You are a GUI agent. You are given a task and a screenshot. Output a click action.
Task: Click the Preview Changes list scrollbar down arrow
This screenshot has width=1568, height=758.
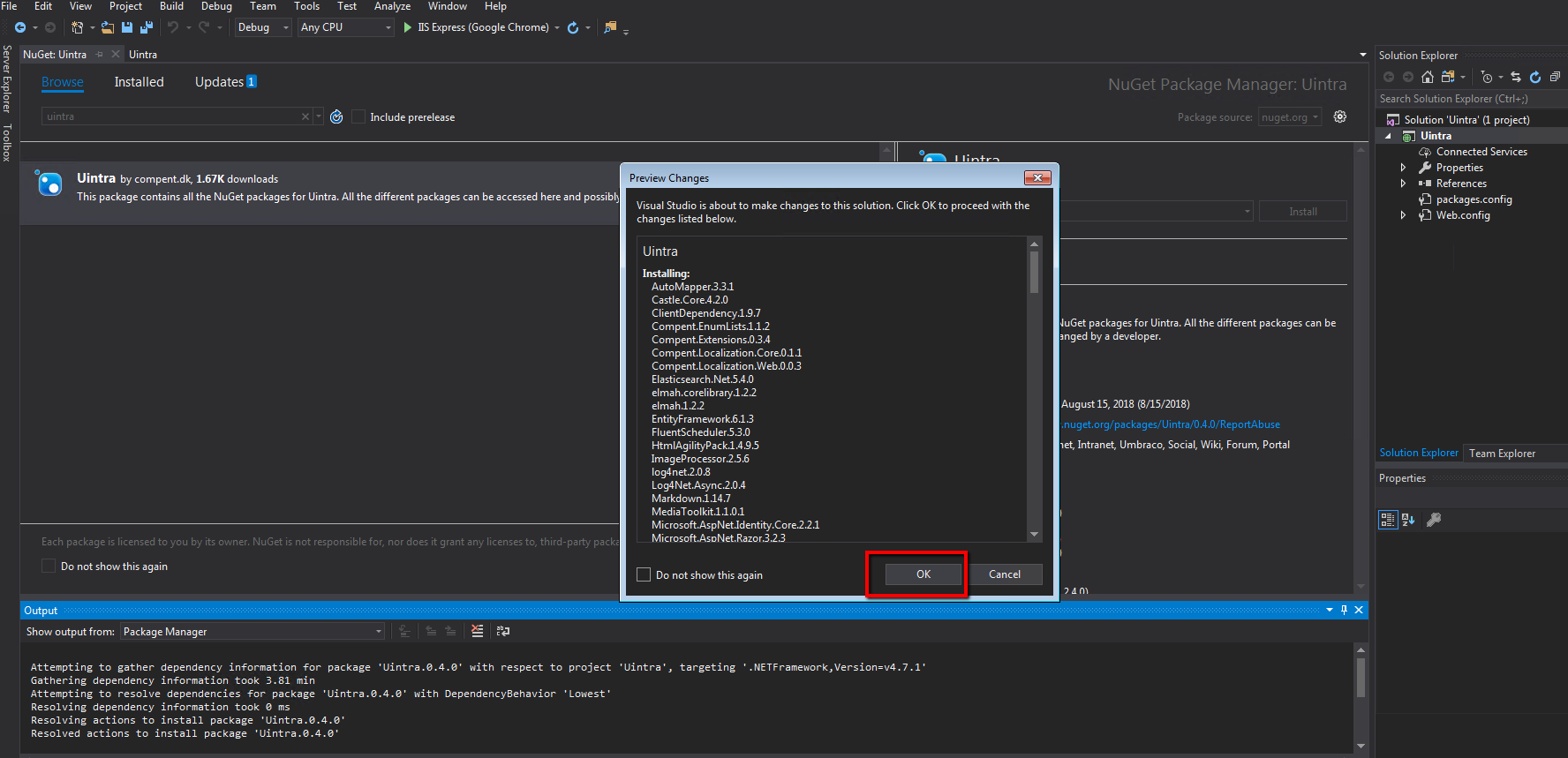[x=1034, y=535]
